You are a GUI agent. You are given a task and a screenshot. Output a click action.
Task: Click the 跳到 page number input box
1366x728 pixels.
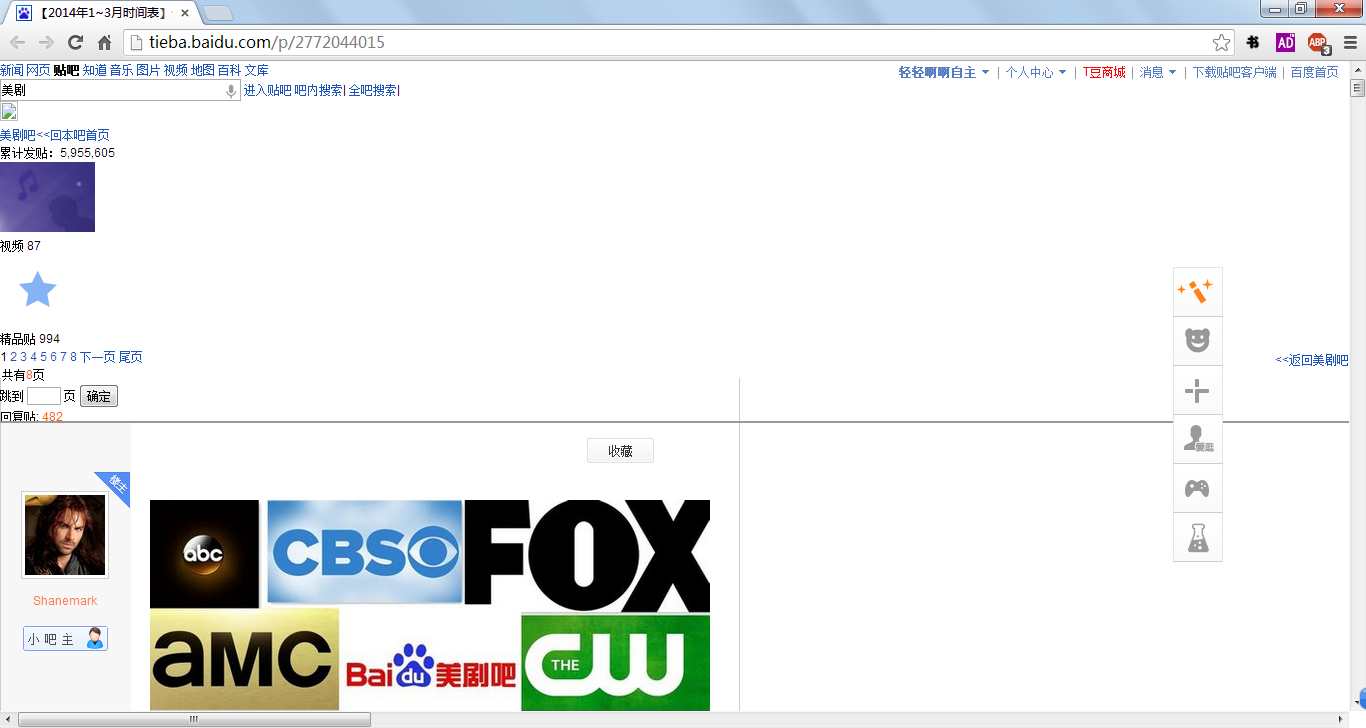click(44, 396)
